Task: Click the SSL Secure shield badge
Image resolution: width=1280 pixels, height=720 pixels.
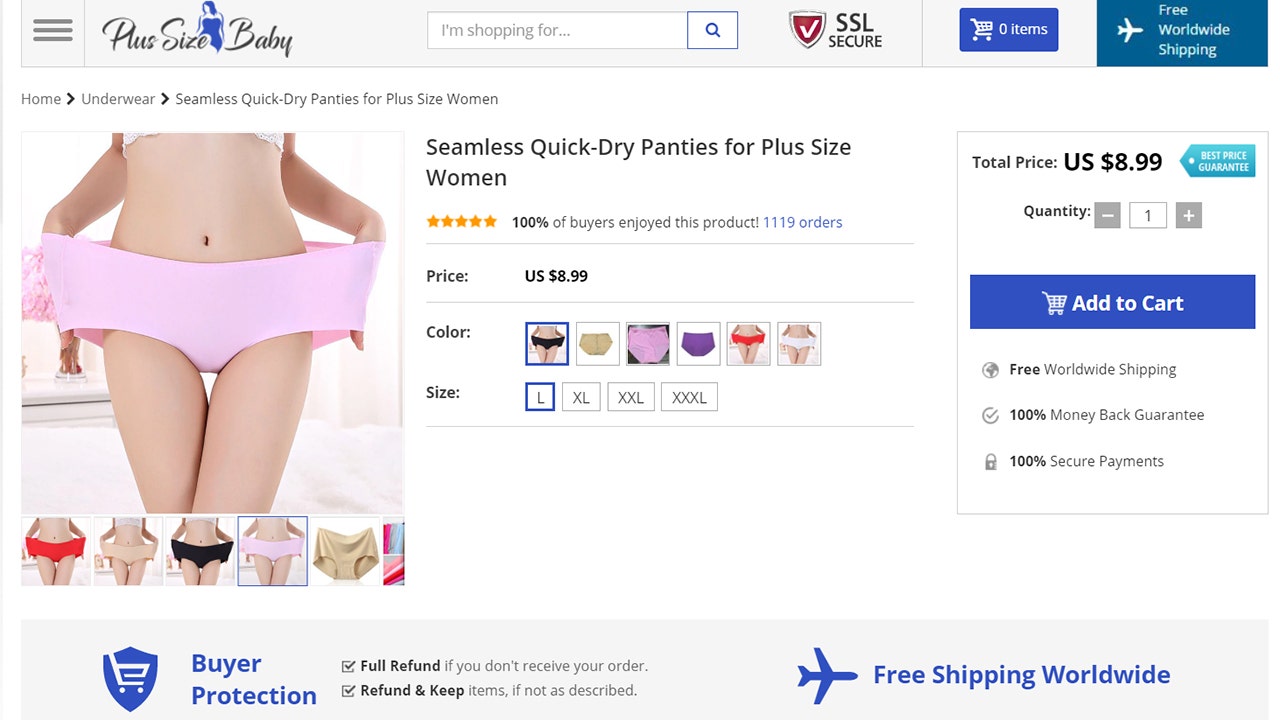Action: pos(835,30)
